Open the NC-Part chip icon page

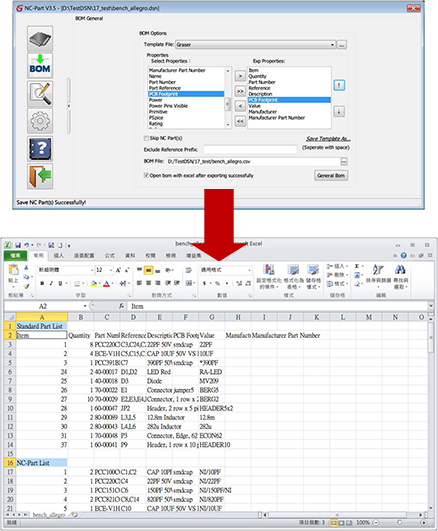[40, 39]
